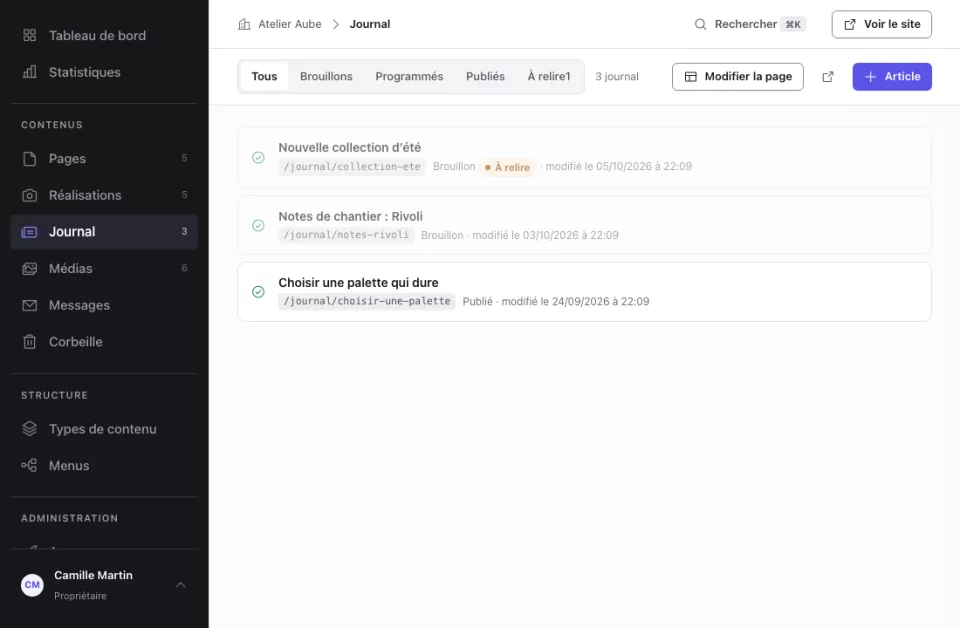Open Messages in sidebar
The height and width of the screenshot is (628, 960).
[x=104, y=305]
